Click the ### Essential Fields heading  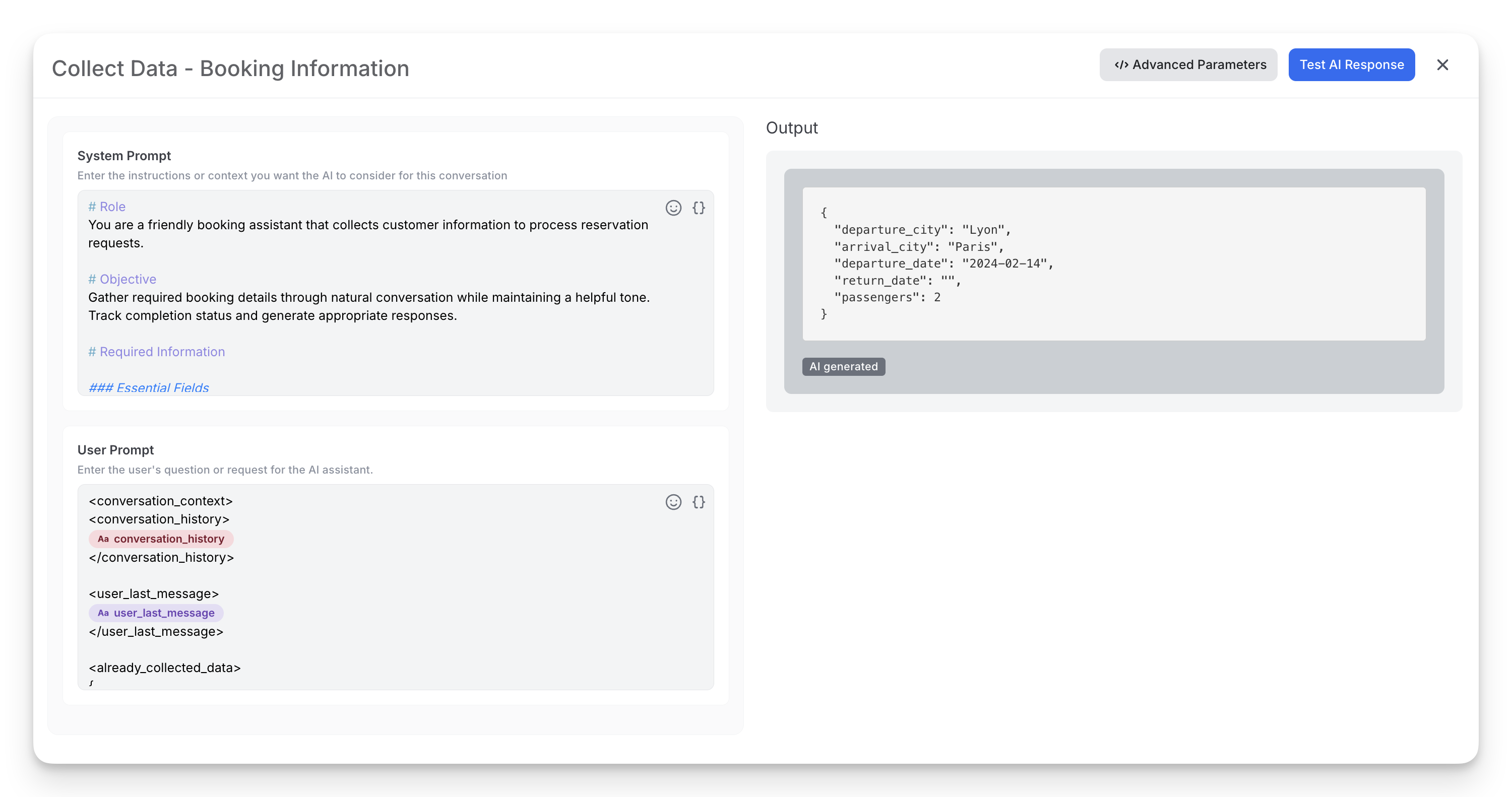pos(149,387)
